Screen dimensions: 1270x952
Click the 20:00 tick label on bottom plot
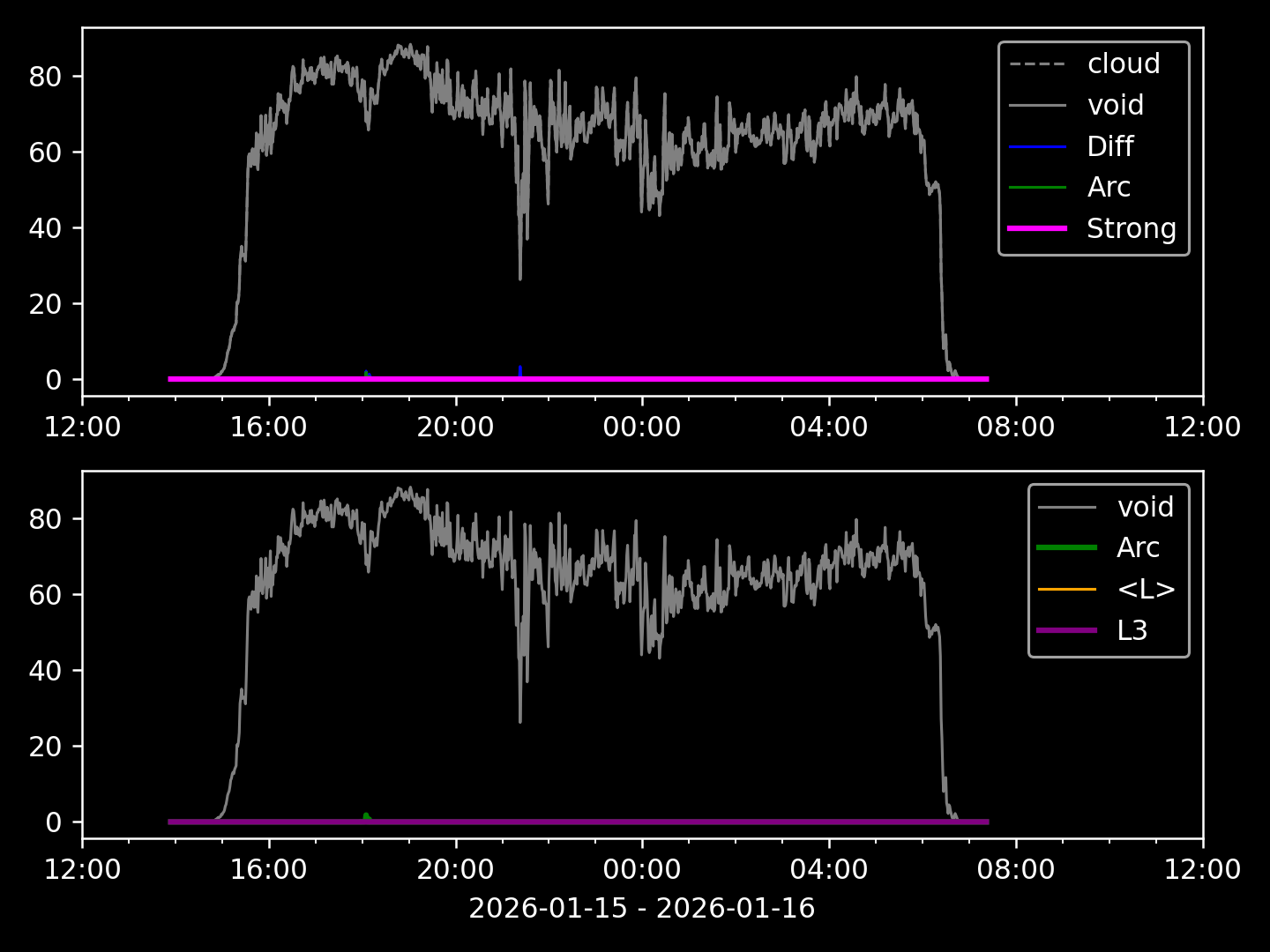point(455,870)
